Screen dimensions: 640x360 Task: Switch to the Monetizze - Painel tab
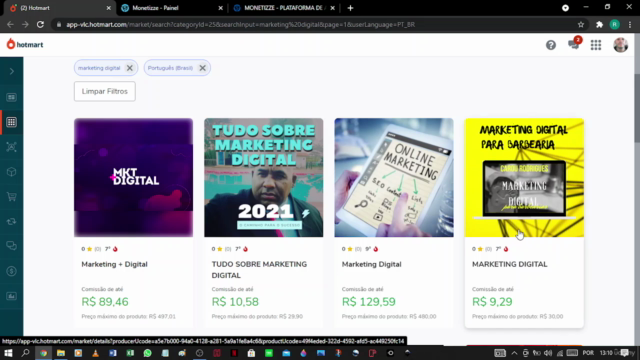tap(171, 8)
